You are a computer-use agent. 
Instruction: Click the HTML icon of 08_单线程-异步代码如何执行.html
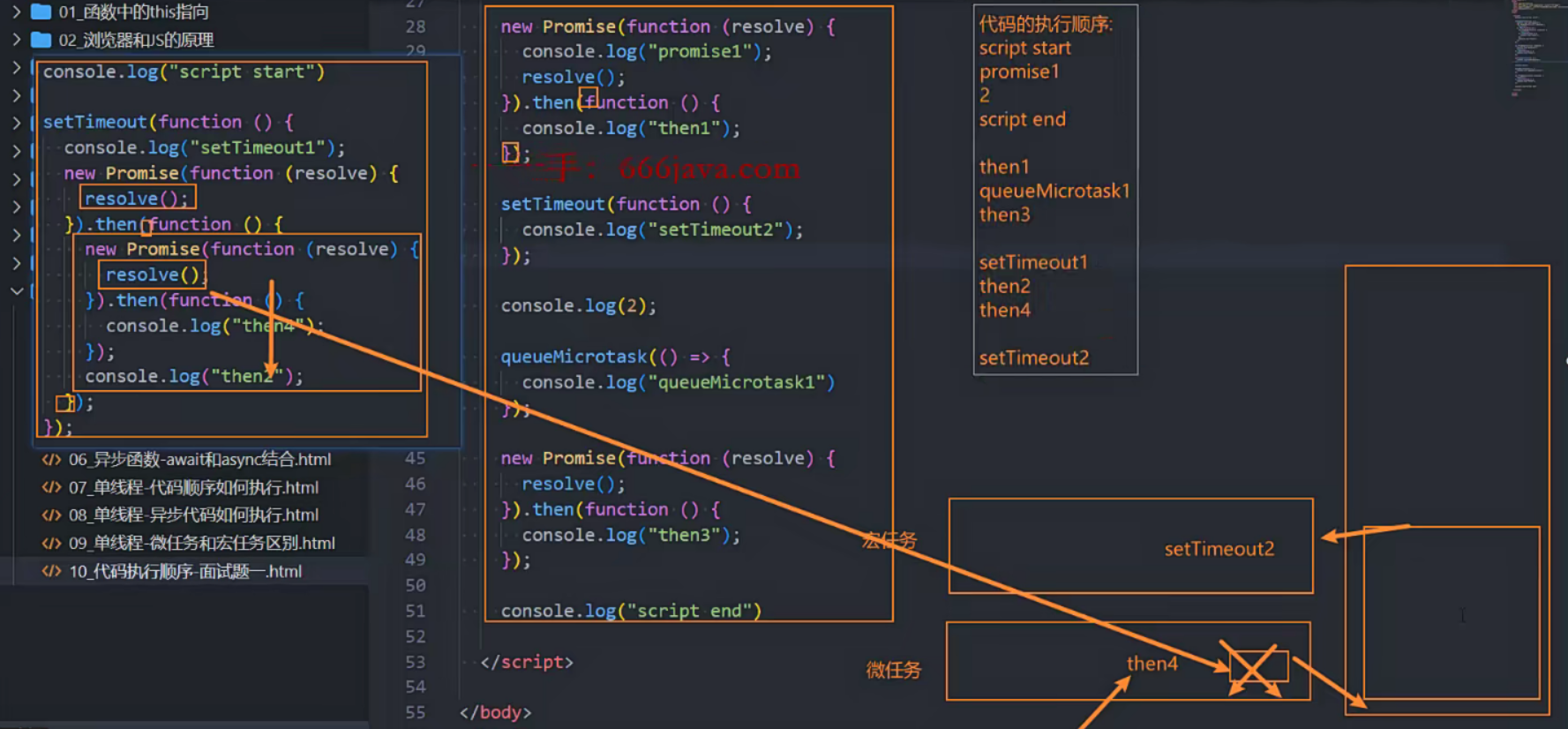click(52, 515)
